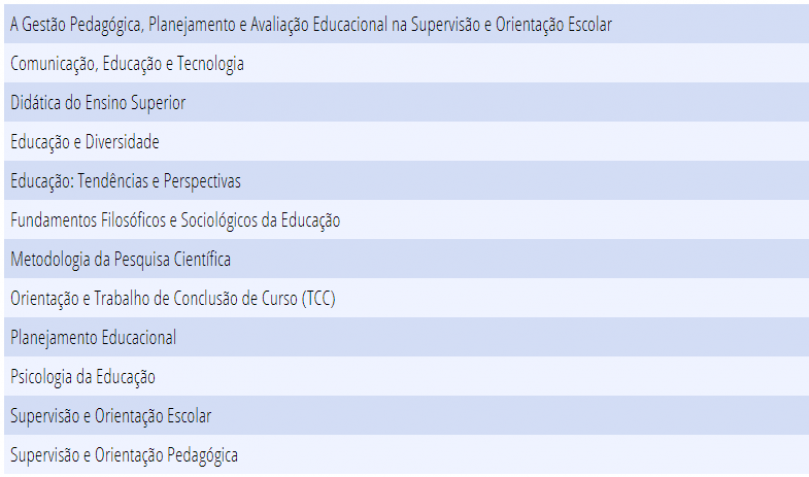Click Comunicação, Educação e Tecnologia row

pyautogui.click(x=407, y=63)
